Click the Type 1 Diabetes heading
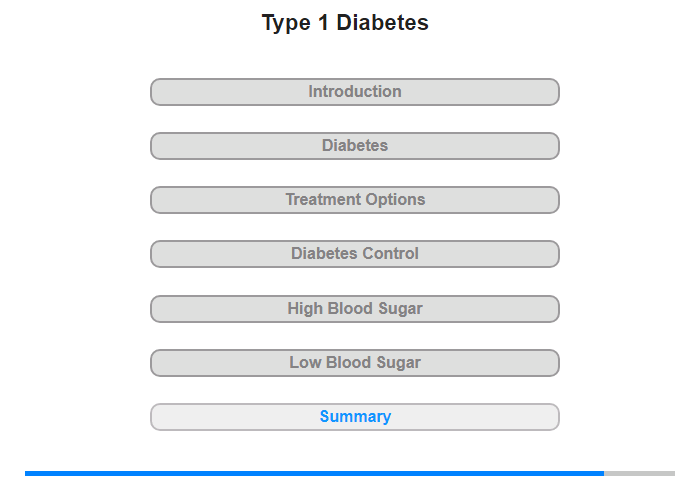 click(x=345, y=23)
